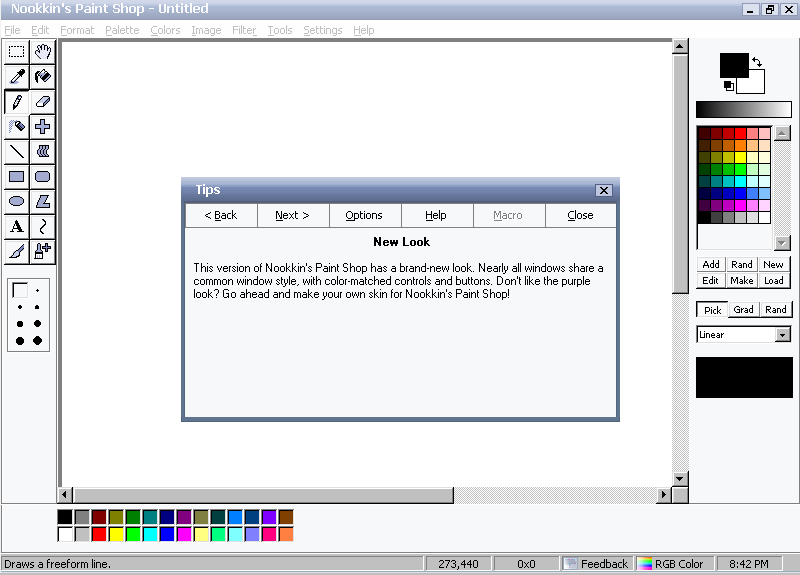
Task: Pick the eyedropper color tool
Action: 17,77
